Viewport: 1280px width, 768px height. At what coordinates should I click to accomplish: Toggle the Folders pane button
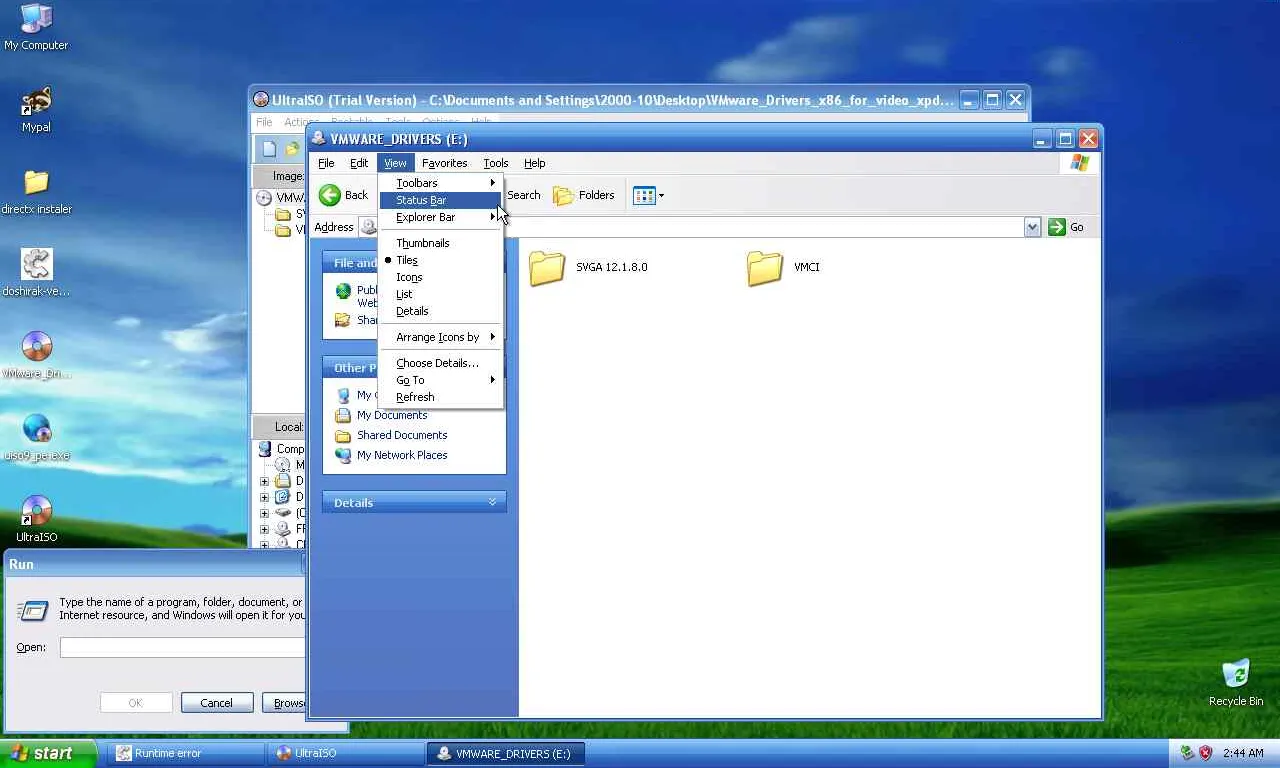point(584,195)
